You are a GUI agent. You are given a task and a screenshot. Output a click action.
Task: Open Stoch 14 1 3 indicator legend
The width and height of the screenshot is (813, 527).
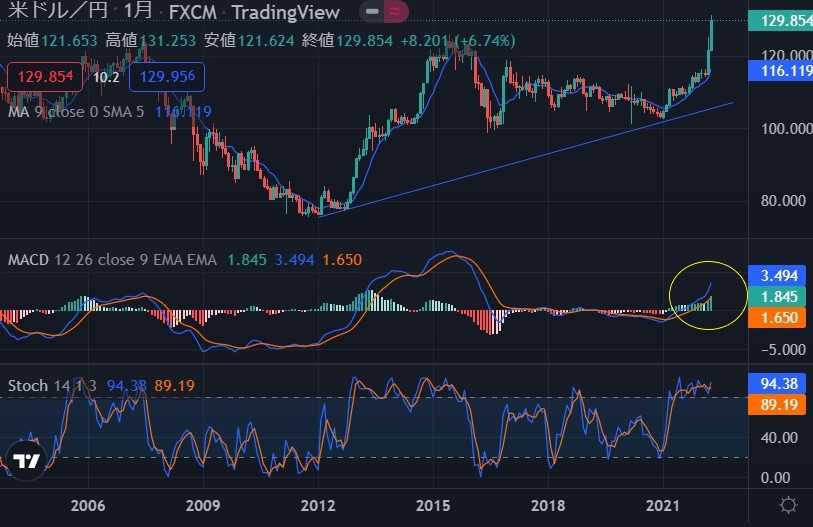pos(52,385)
